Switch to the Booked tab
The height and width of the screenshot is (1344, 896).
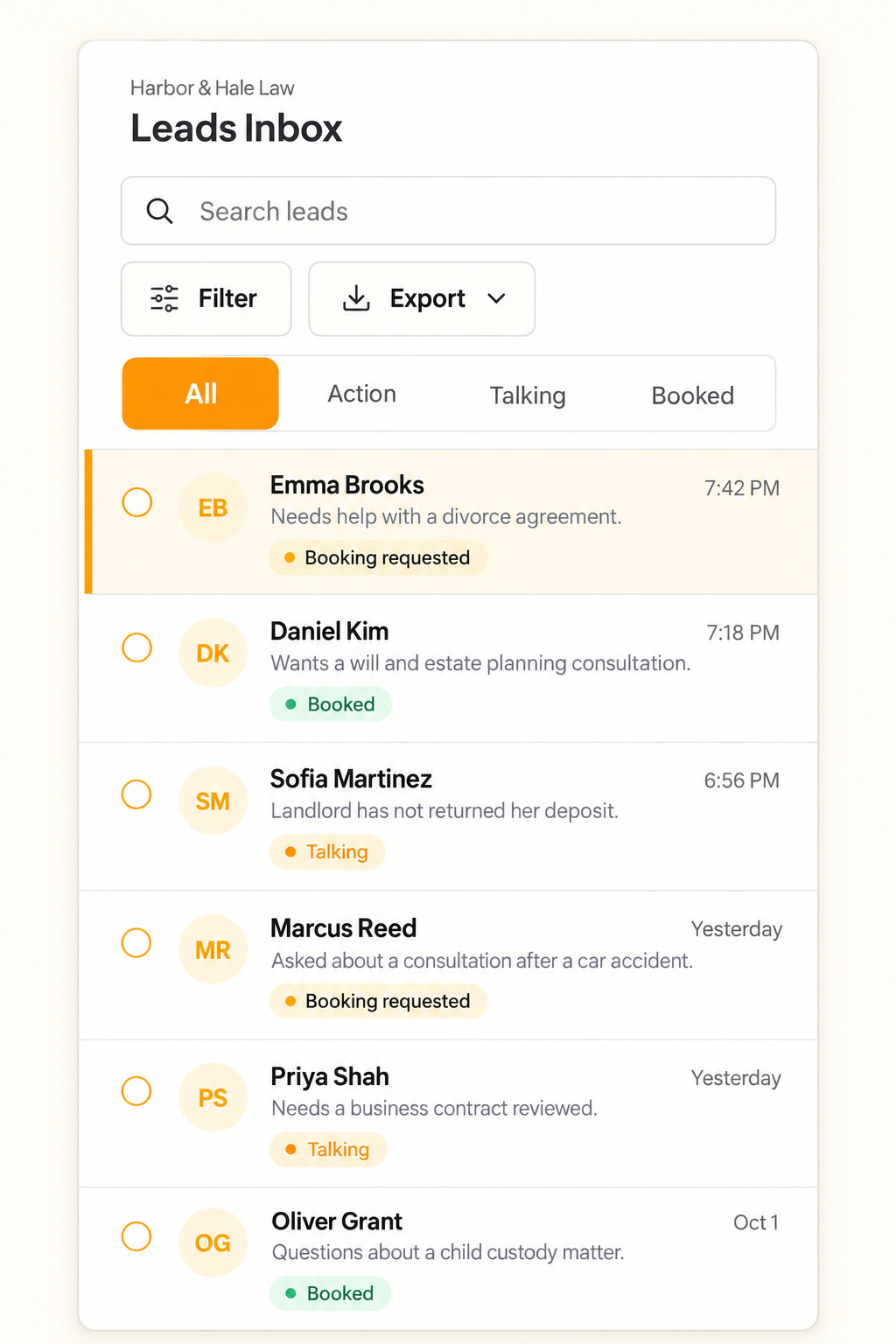coord(693,395)
